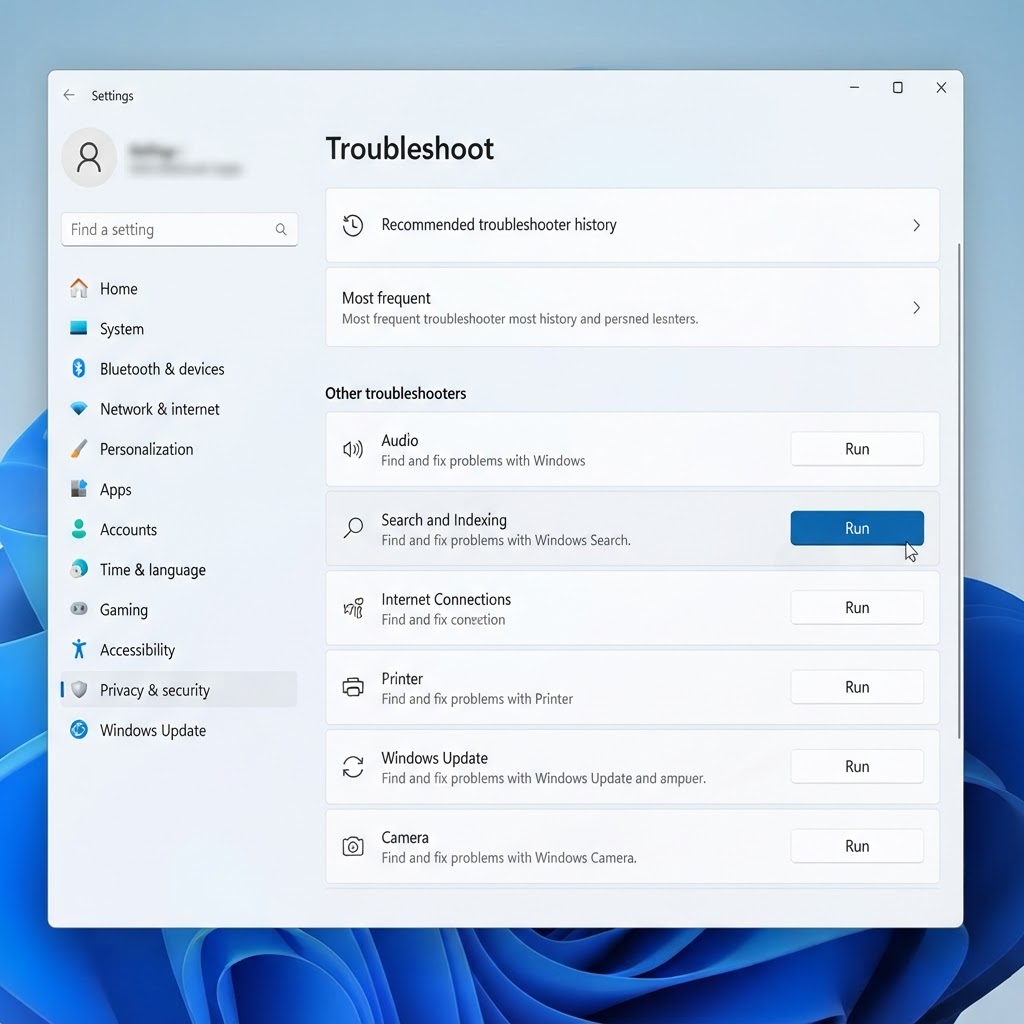Select the Apps sidebar label
The height and width of the screenshot is (1024, 1024).
(116, 490)
